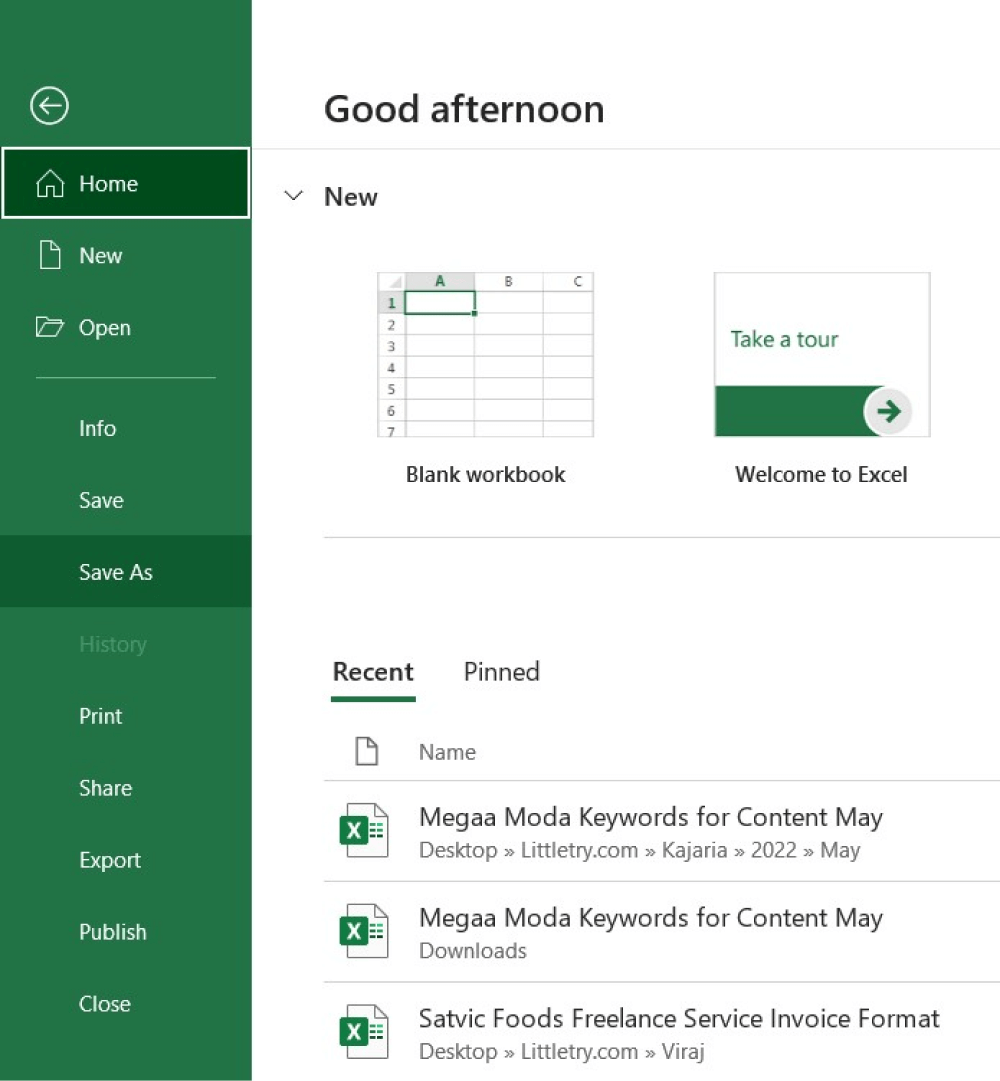1000x1081 pixels.
Task: Click the Open folder icon
Action: tap(50, 327)
